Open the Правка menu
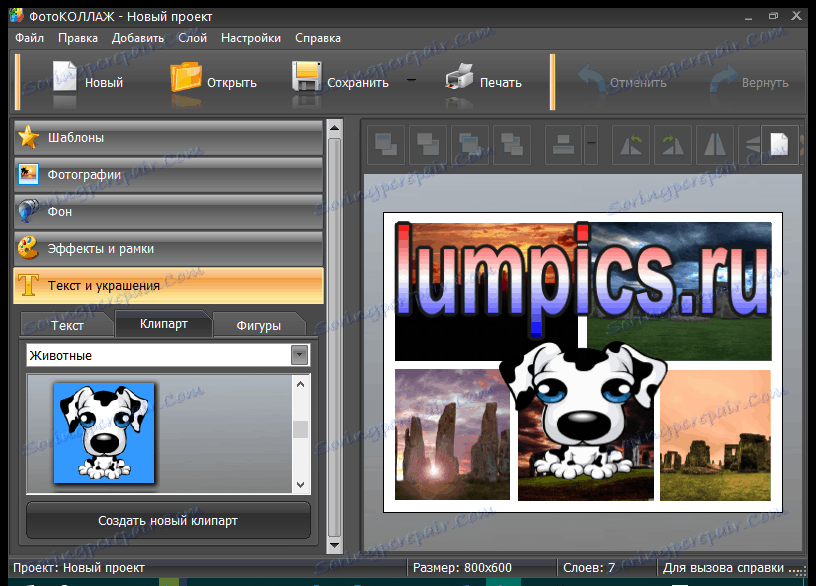 [x=78, y=38]
